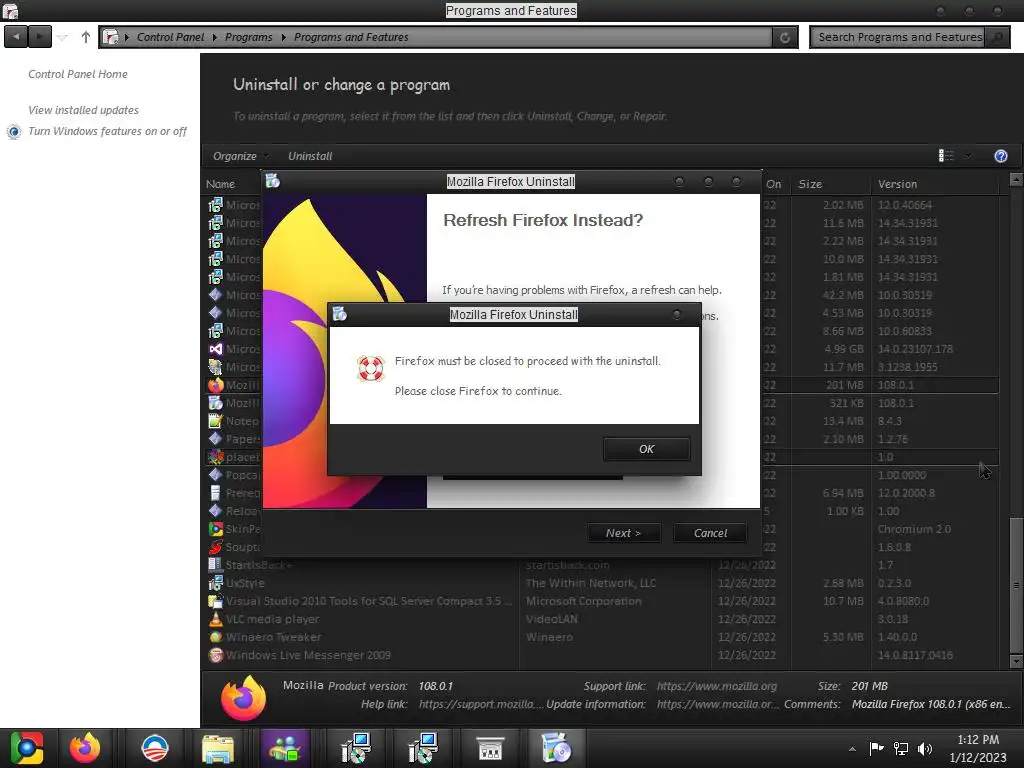Select the Windows Live Messenger 2009 icon
Screen dimensions: 1024x768
[216, 655]
